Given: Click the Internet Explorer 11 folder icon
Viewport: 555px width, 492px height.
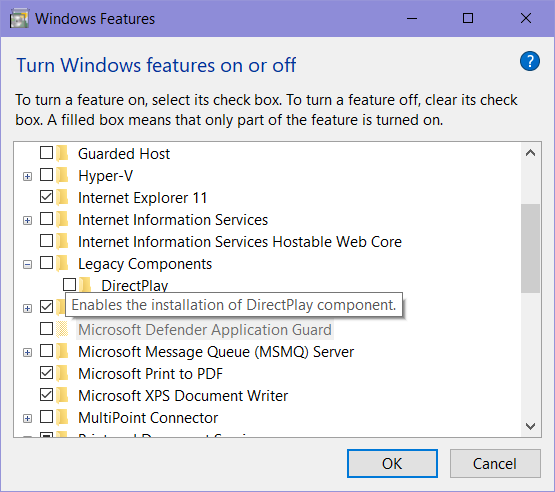Looking at the screenshot, I should point(63,197).
